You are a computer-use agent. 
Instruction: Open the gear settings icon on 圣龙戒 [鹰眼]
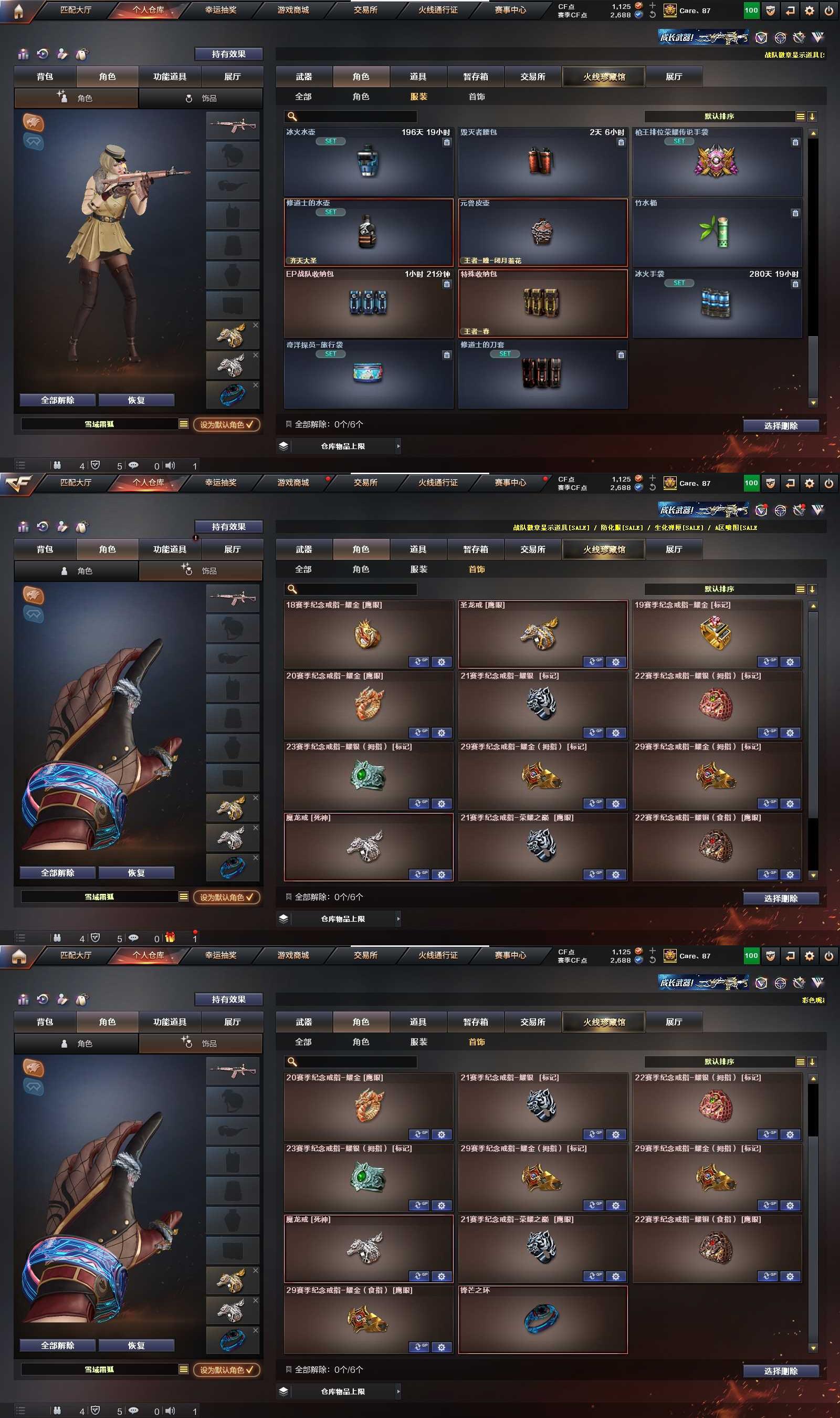616,661
